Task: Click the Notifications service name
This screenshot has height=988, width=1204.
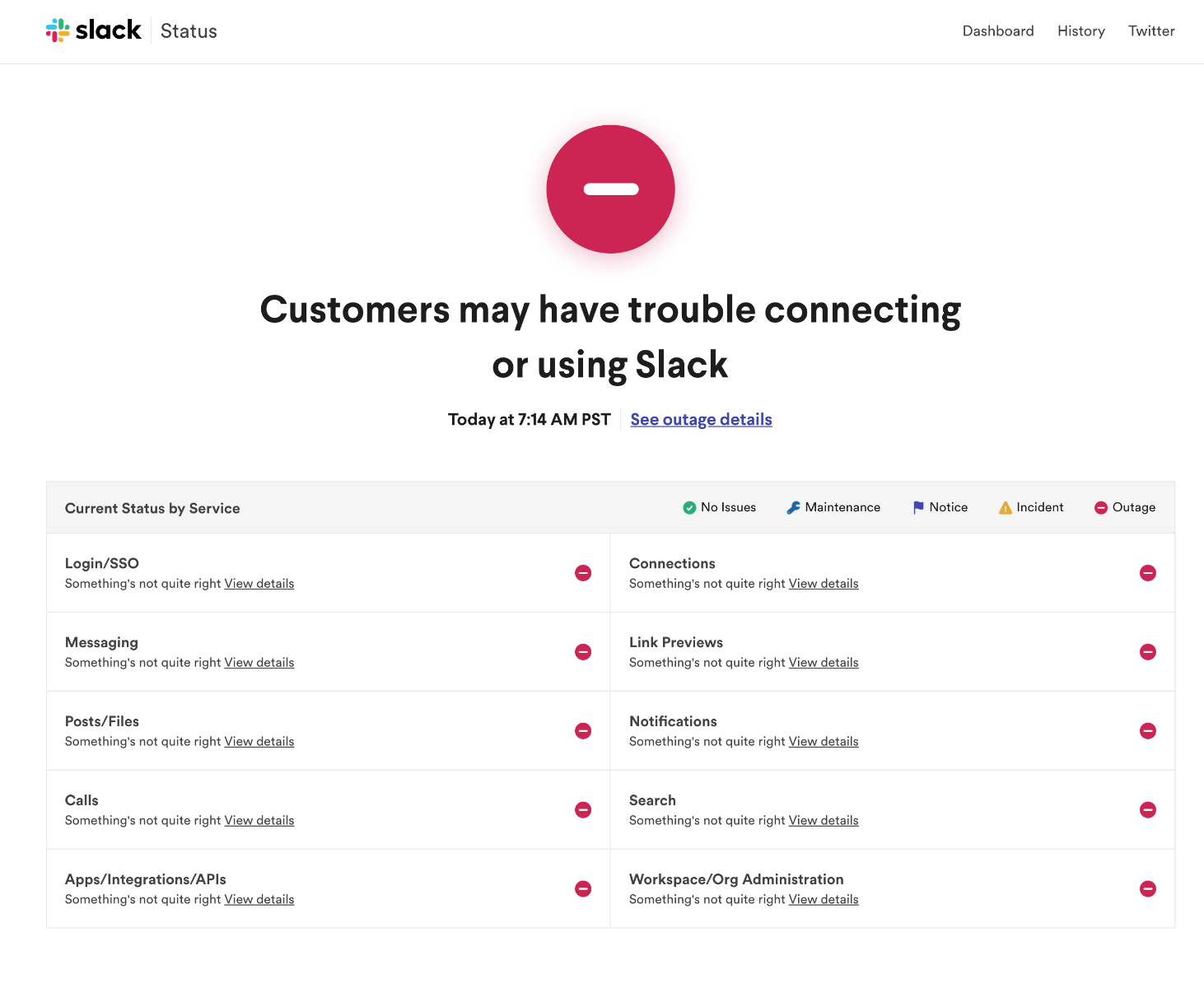Action: [x=673, y=721]
